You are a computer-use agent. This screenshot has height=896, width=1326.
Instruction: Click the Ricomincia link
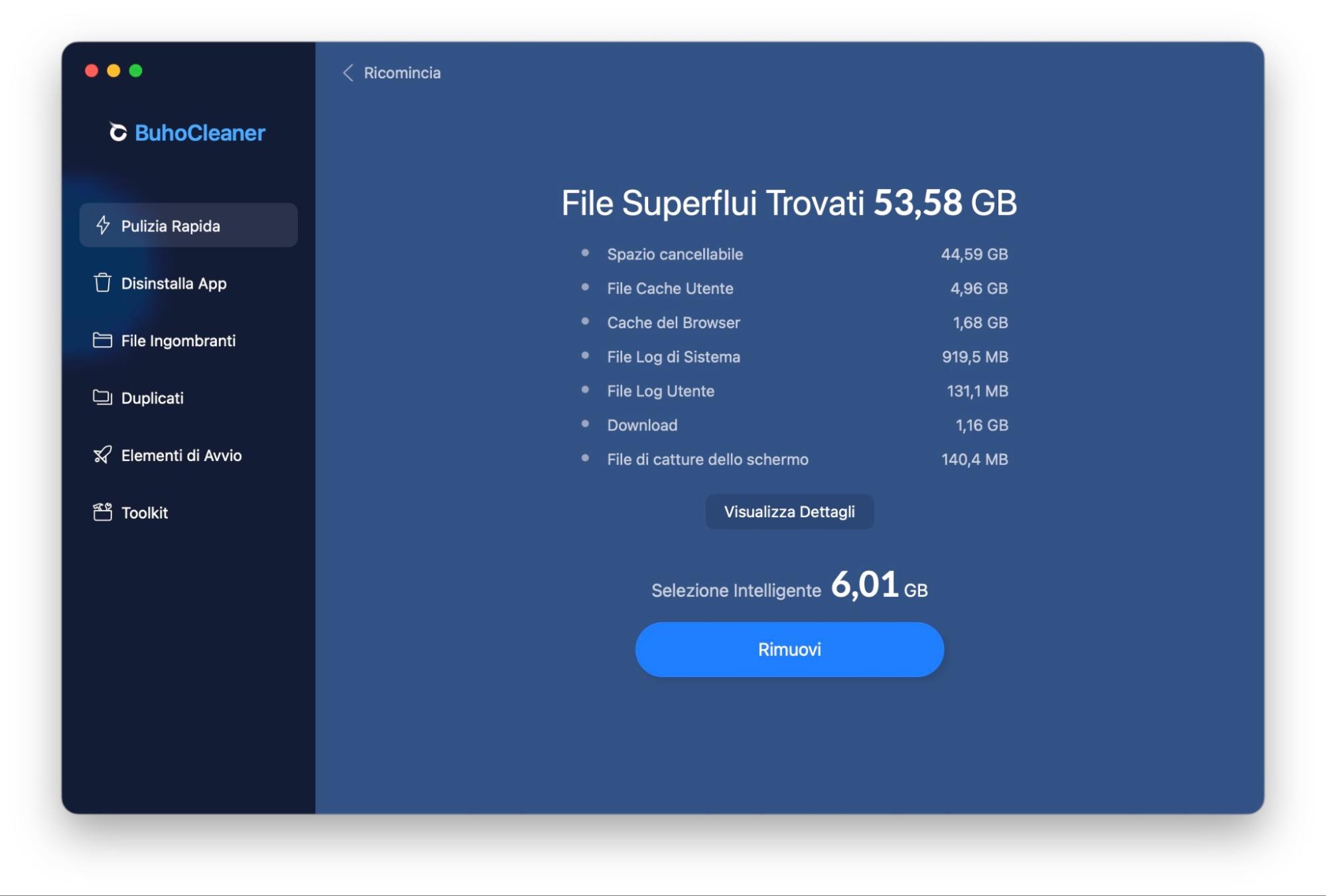pos(401,73)
